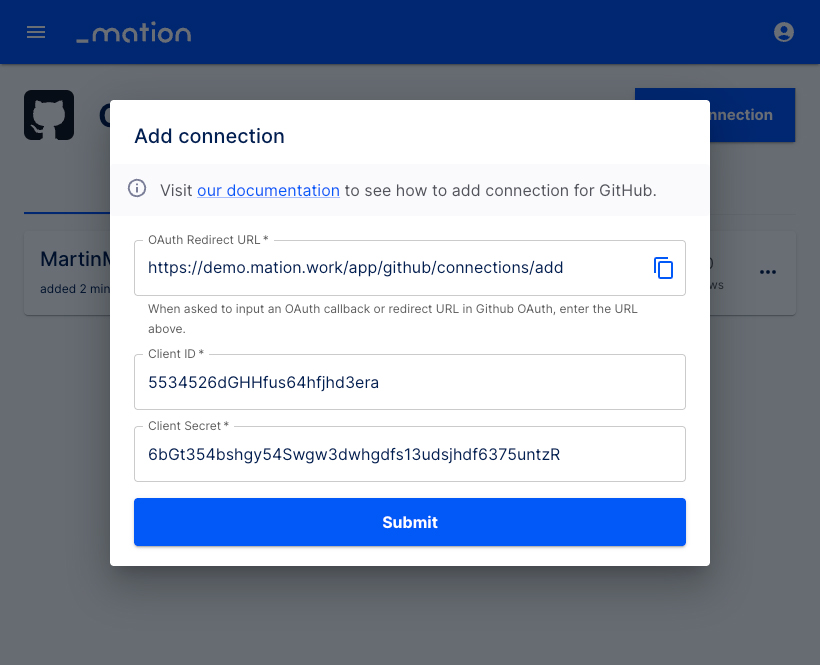Click the info icon in documentation notice
The image size is (820, 665).
point(137,188)
